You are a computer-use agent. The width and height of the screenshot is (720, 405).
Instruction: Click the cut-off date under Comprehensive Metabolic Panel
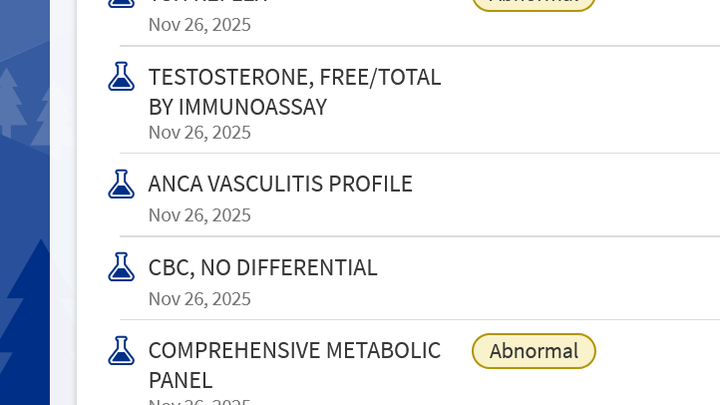click(199, 401)
